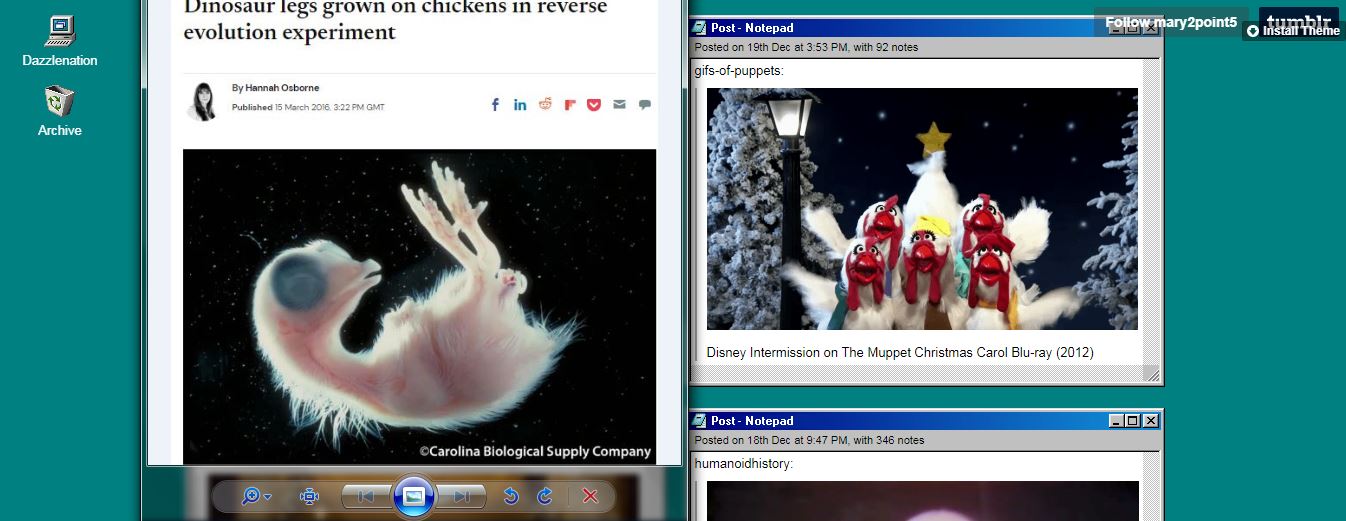Click Notepad icon in second Post window title

tap(700, 421)
